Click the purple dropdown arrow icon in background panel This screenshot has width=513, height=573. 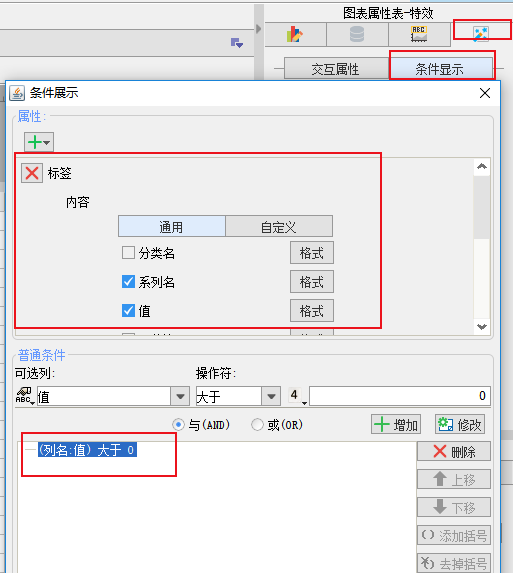[x=237, y=43]
